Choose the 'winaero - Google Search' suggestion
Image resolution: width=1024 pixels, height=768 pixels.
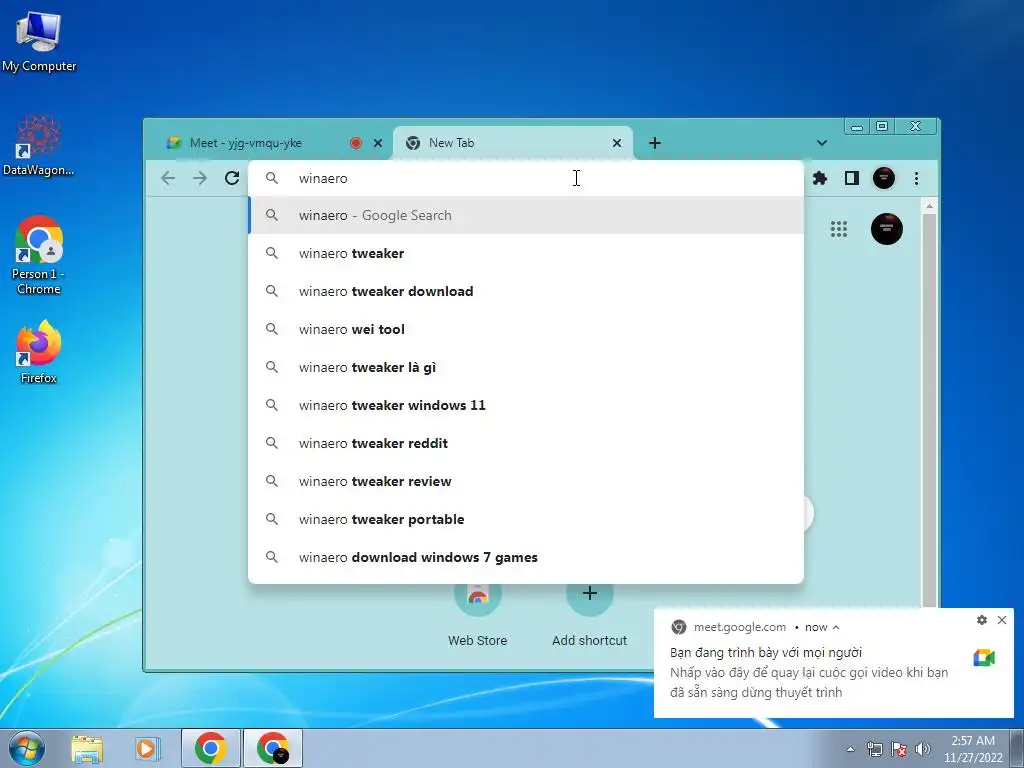pos(526,216)
